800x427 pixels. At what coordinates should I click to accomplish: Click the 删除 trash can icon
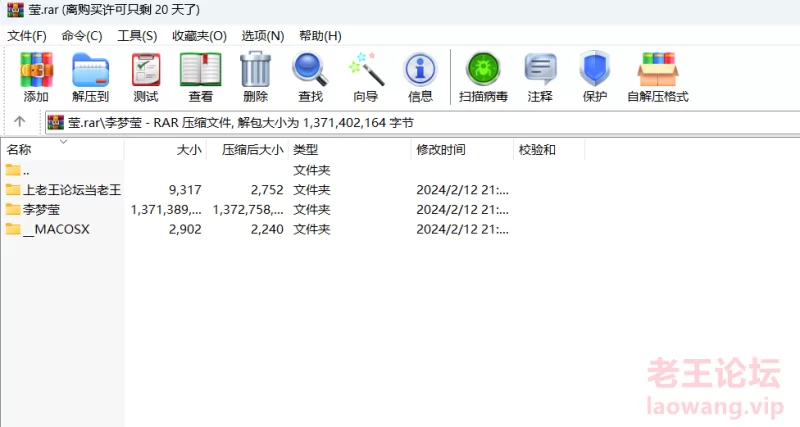tap(256, 69)
